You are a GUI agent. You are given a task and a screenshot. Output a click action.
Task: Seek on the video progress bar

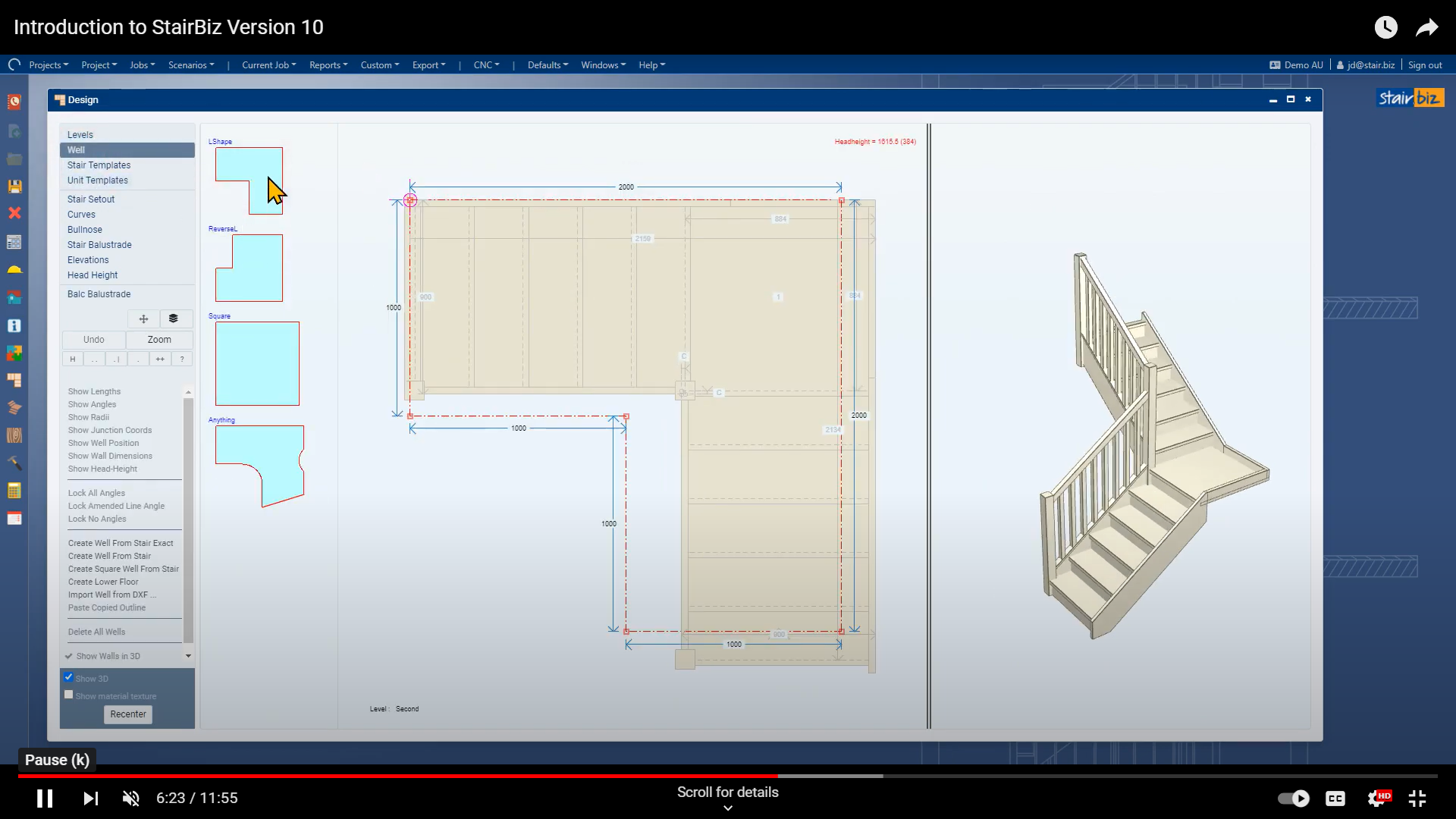[728, 776]
